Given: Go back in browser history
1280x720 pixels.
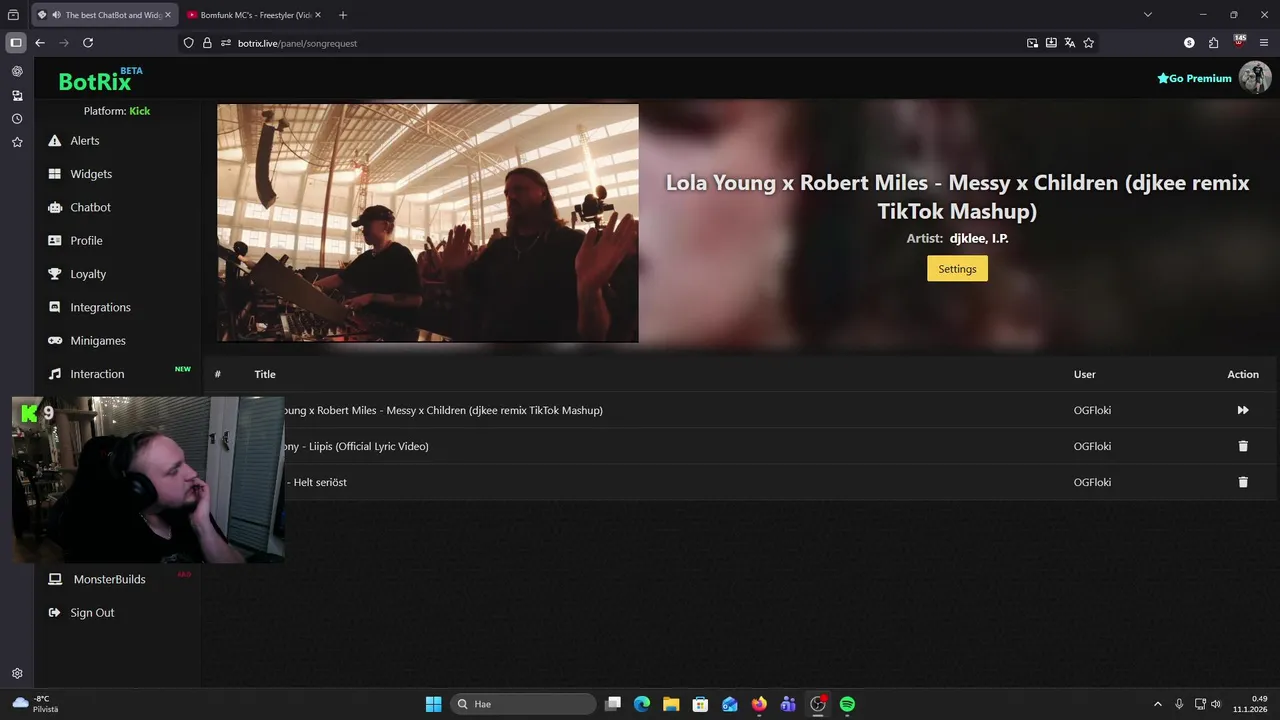Looking at the screenshot, I should (40, 43).
